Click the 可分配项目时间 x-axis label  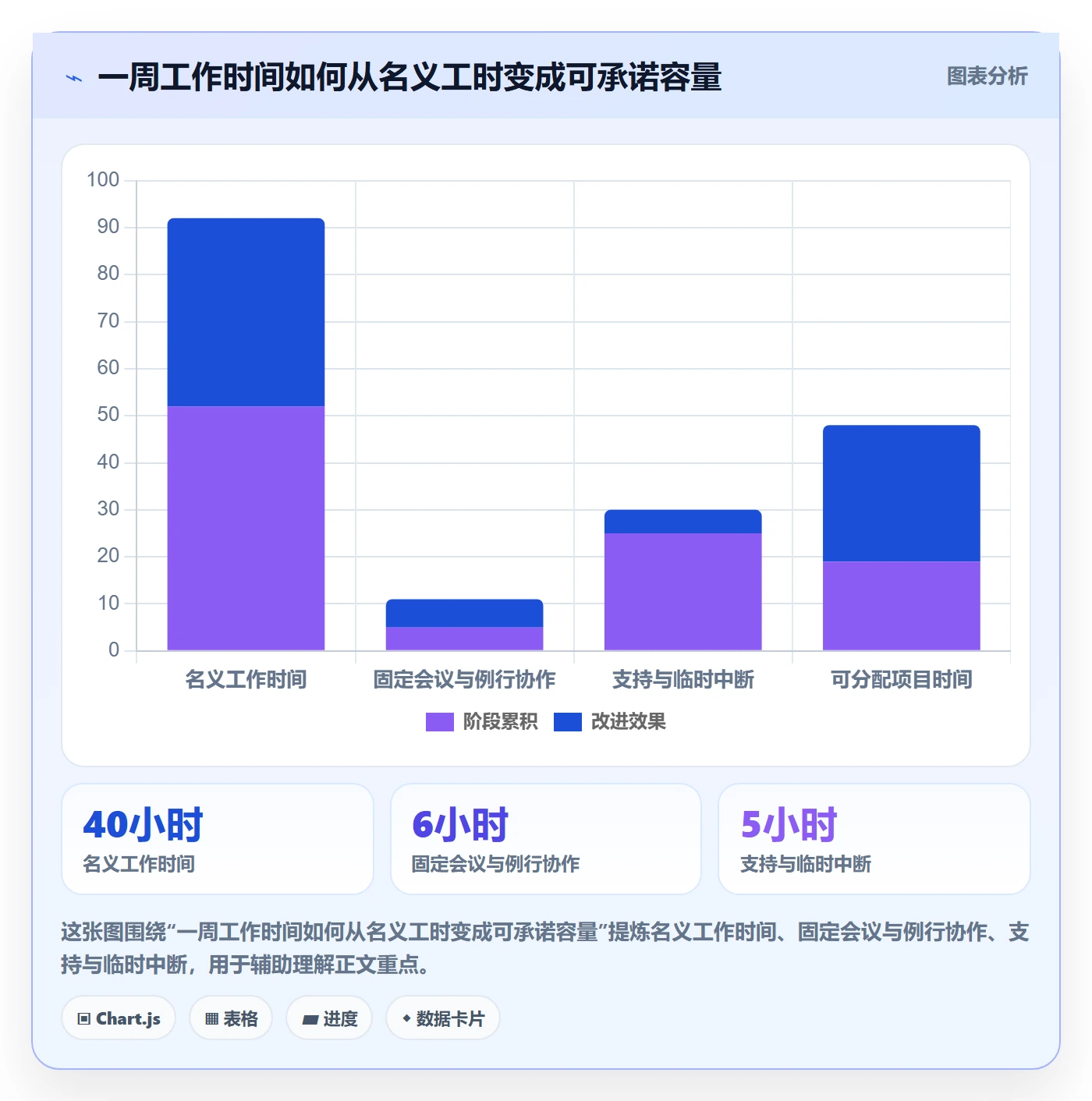pos(902,680)
